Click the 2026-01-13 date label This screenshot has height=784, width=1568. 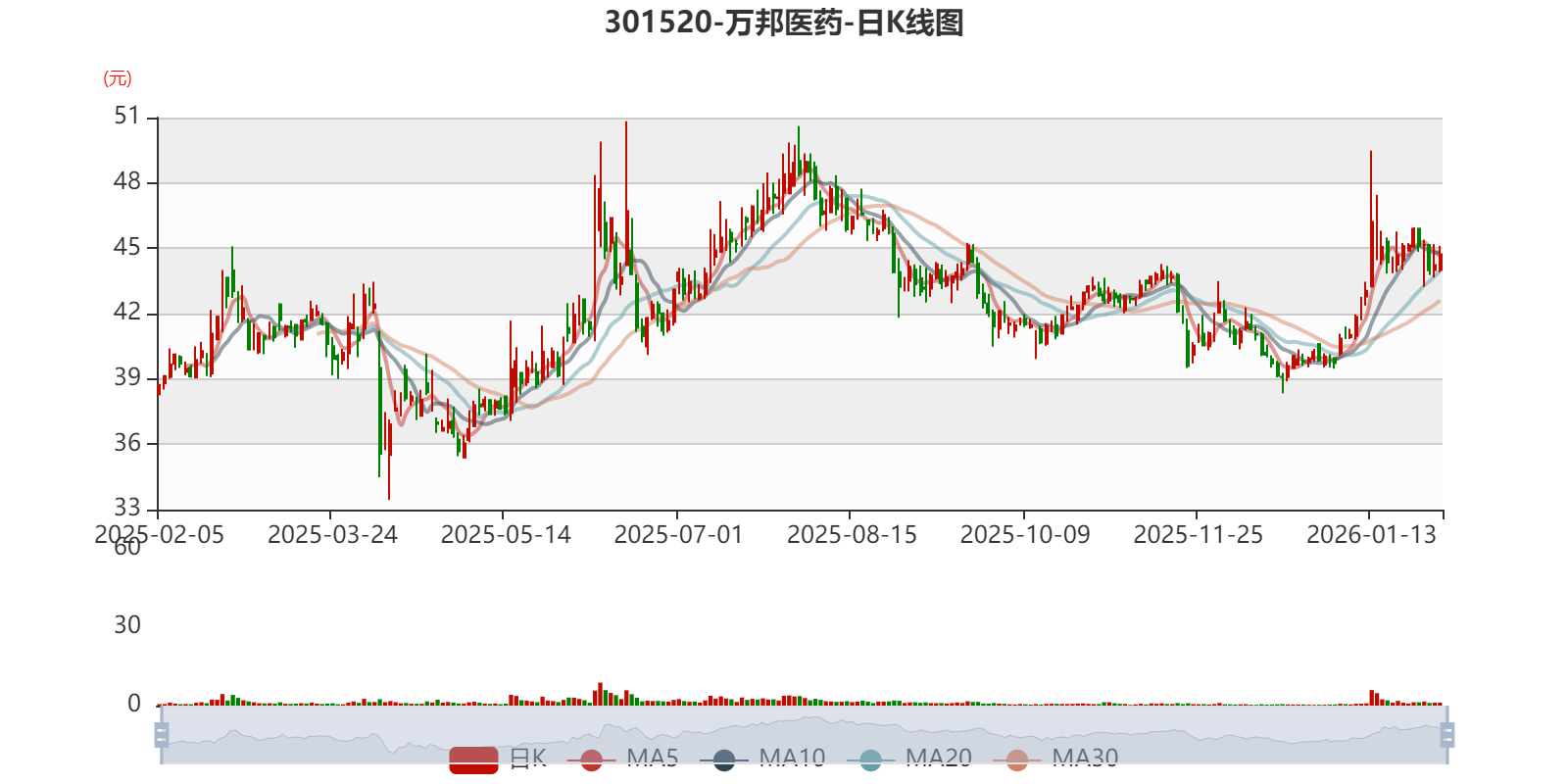pos(1371,535)
